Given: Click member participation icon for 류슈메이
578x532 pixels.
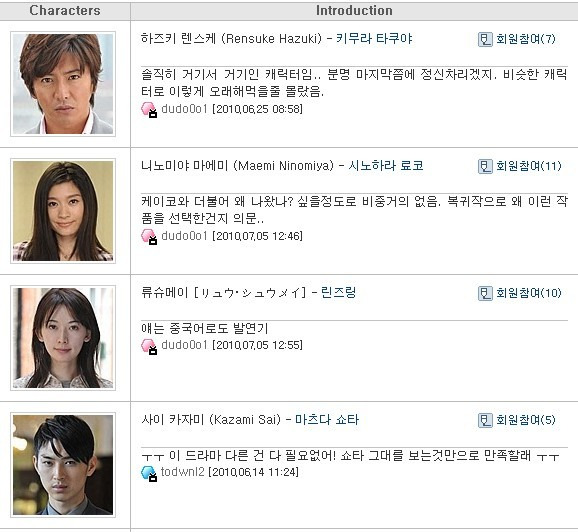Looking at the screenshot, I should [485, 293].
